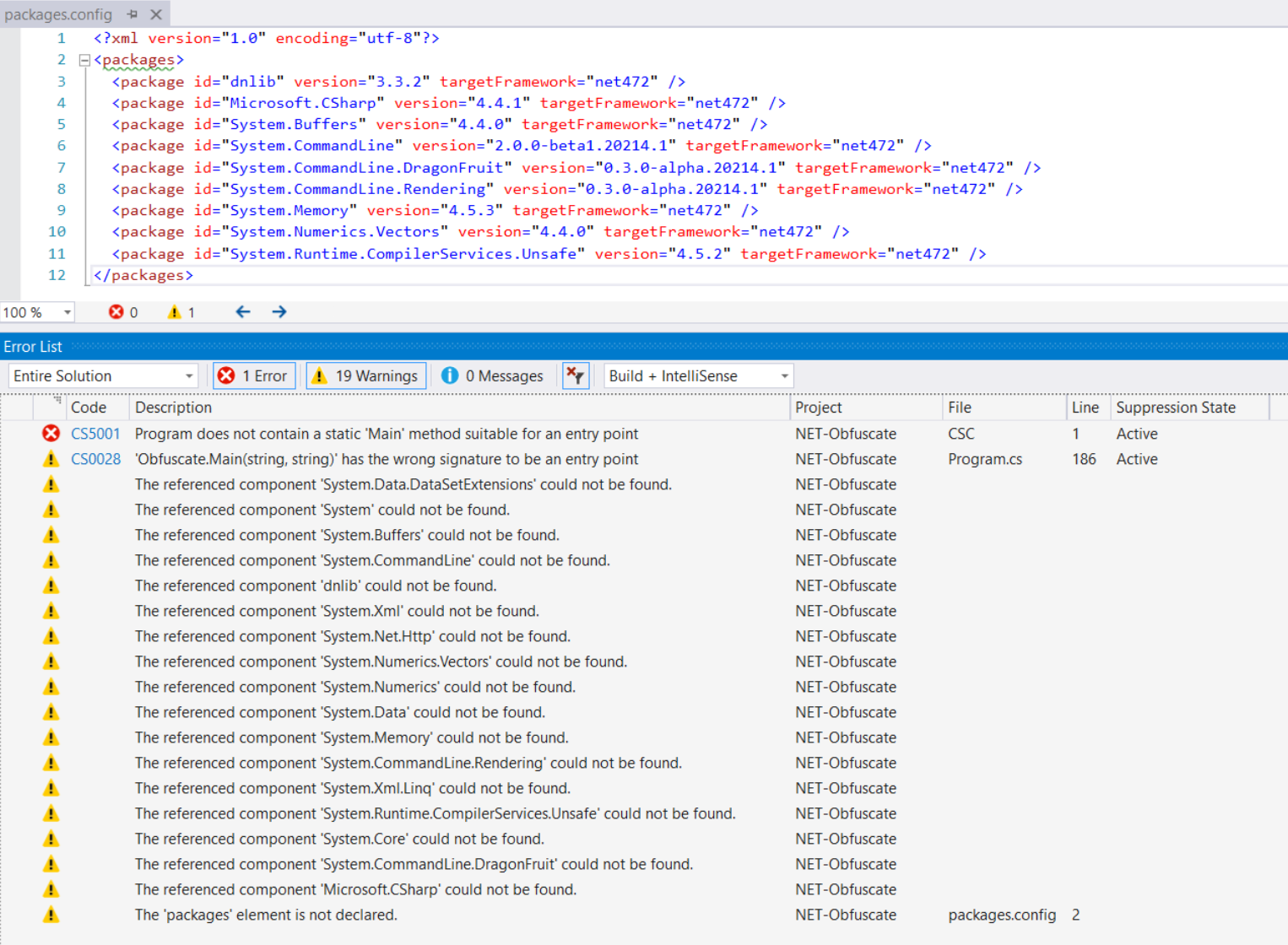
Task: Click the CS5001 error code link icon
Action: (95, 433)
